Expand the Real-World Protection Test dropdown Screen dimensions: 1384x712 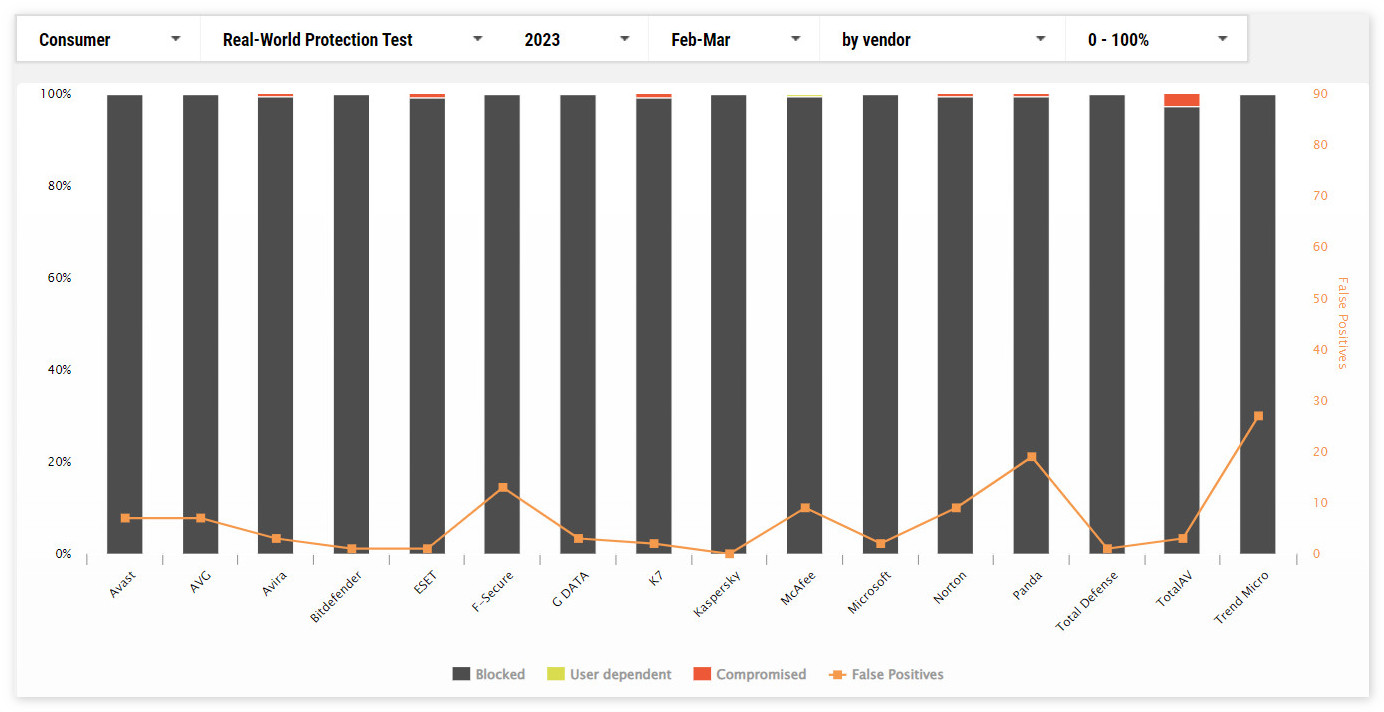point(352,40)
